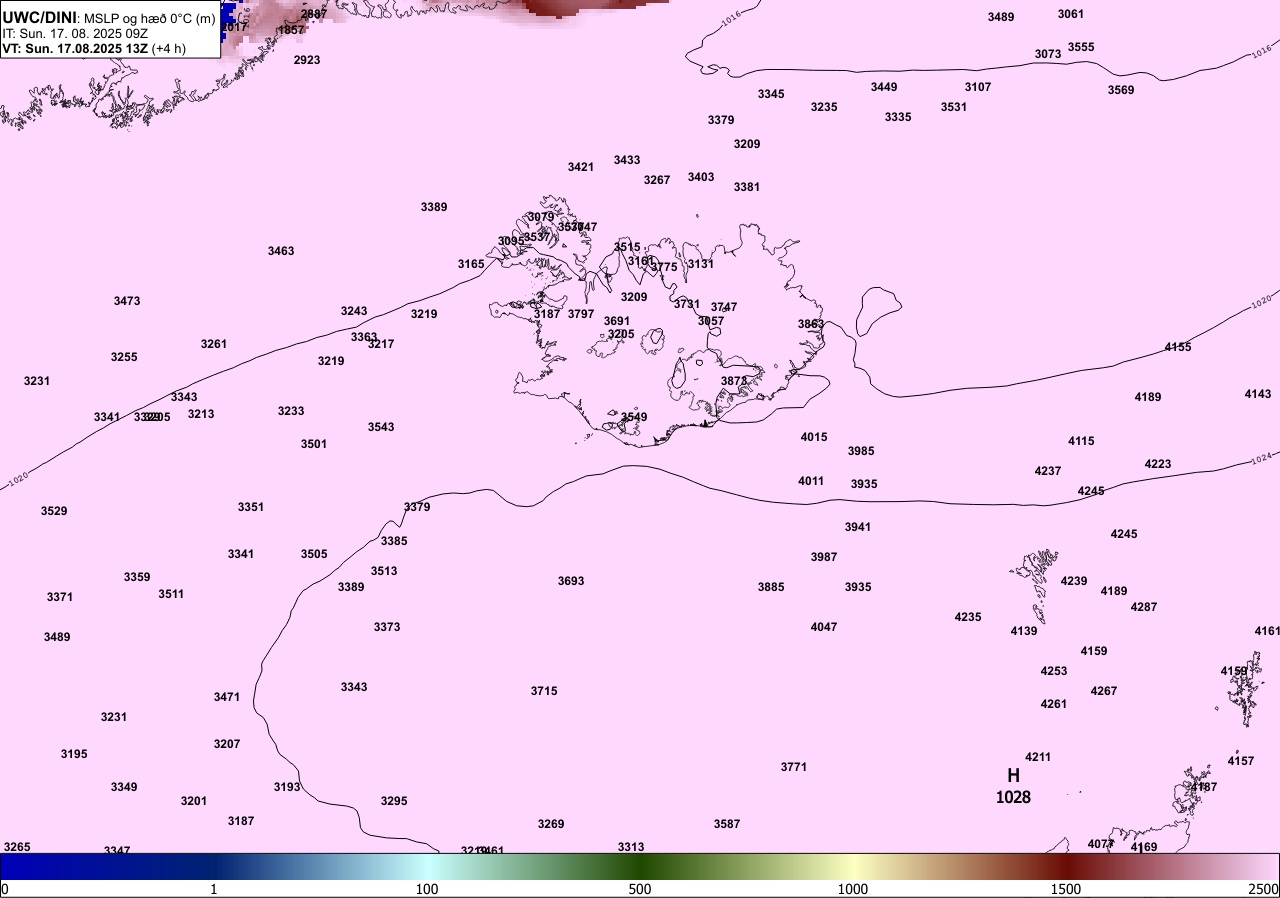Screen dimensions: 1280x898
Task: Click the height value 4237
Action: [x=1048, y=471]
